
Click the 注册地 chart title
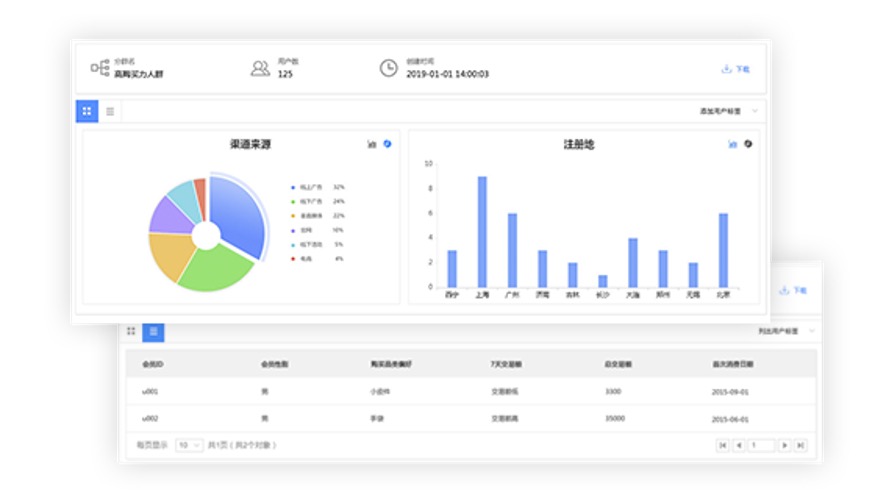pyautogui.click(x=578, y=144)
